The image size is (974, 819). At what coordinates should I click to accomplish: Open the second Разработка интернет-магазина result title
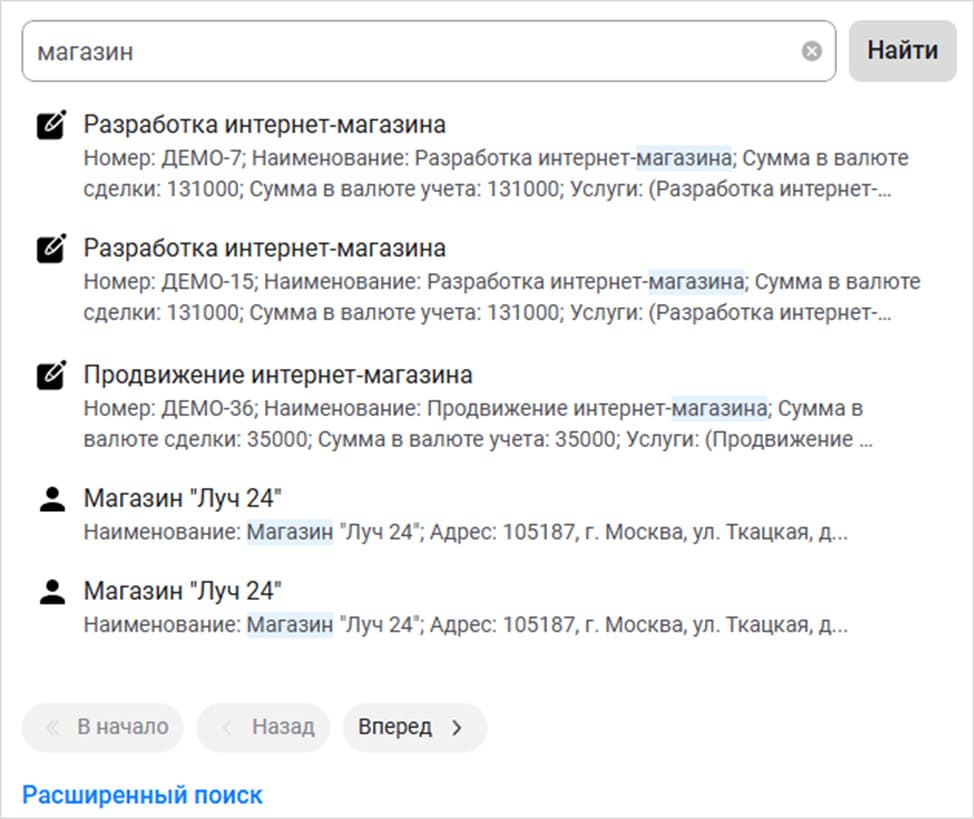(264, 247)
